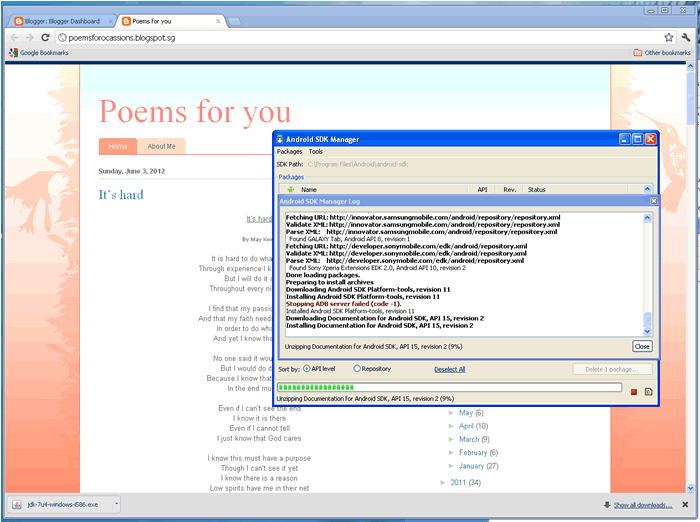Image resolution: width=700 pixels, height=522 pixels.
Task: Click the log panel scrollbar thumb
Action: [x=647, y=319]
